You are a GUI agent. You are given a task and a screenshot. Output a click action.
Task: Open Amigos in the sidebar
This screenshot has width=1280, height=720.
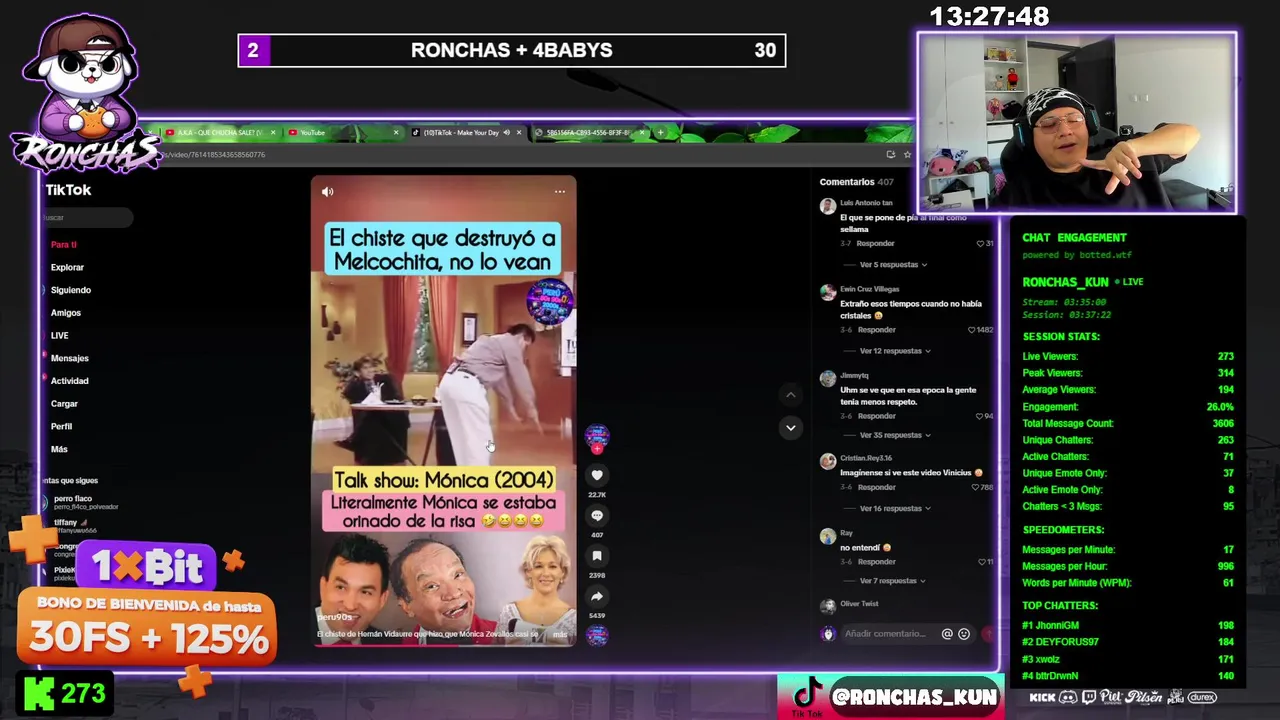(x=66, y=313)
